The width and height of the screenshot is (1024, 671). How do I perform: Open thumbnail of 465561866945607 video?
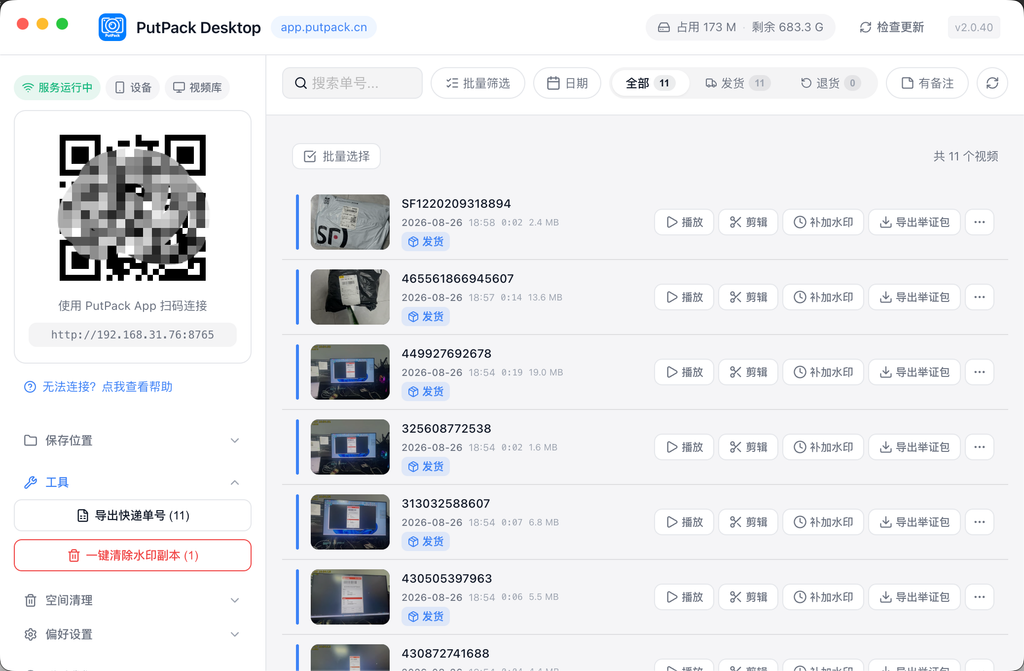pyautogui.click(x=350, y=297)
